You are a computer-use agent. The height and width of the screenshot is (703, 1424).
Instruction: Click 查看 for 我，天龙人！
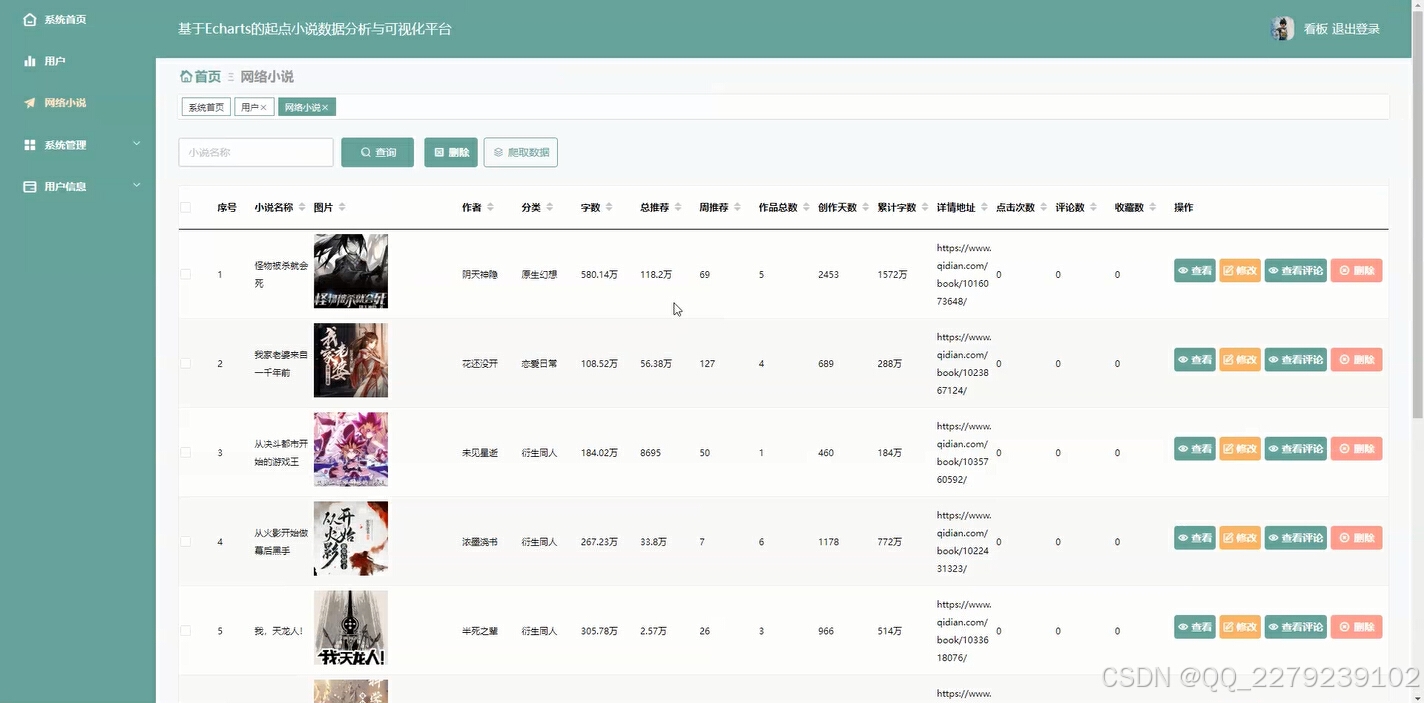coord(1195,627)
